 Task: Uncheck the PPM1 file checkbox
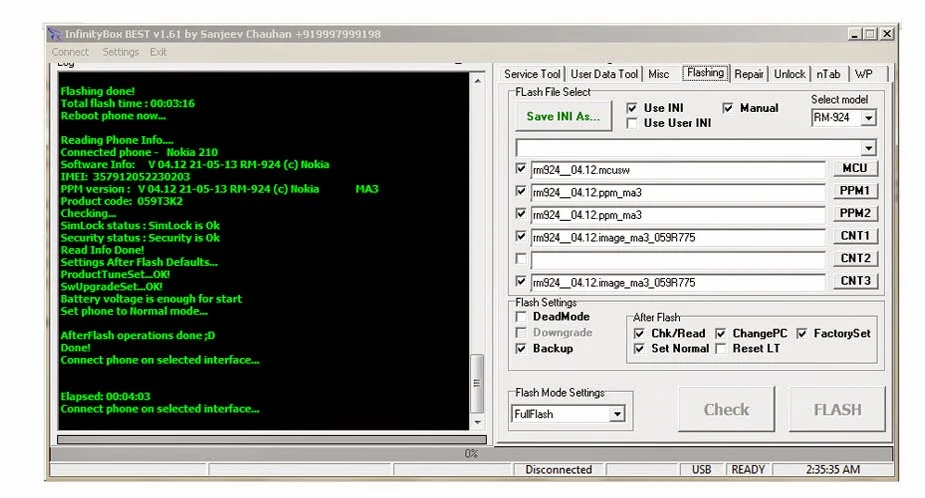point(521,191)
